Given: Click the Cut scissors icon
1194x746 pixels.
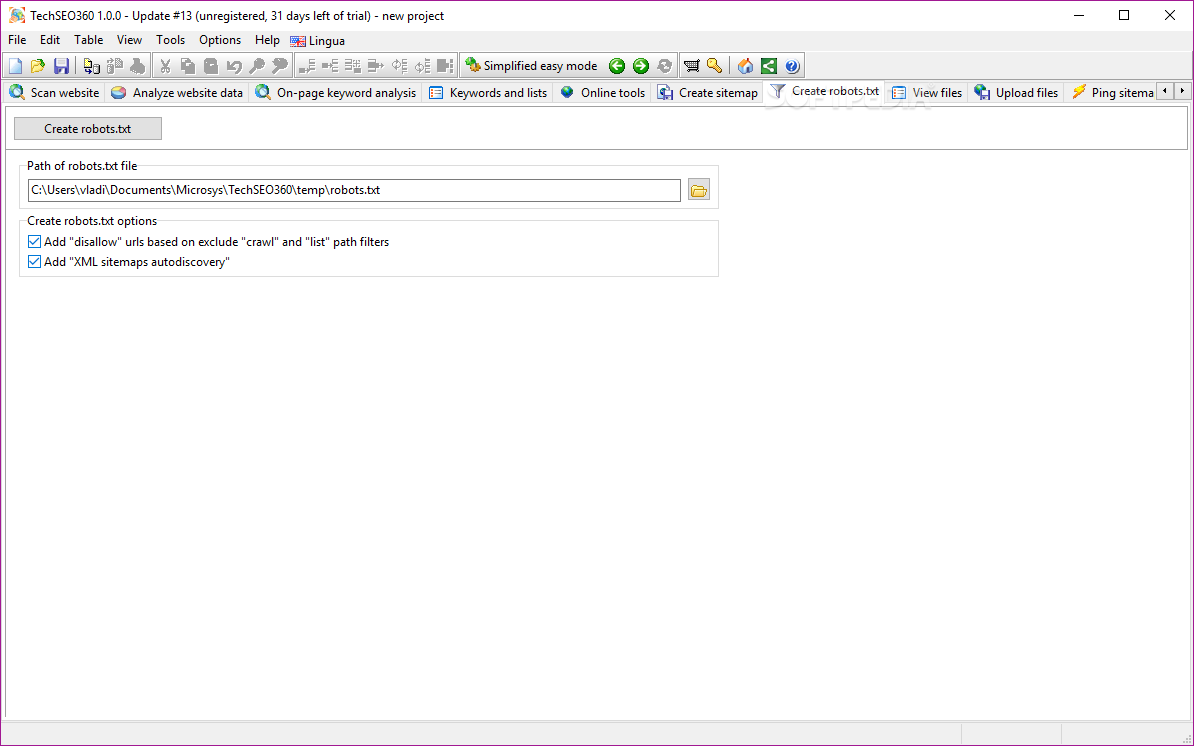Looking at the screenshot, I should pos(164,66).
